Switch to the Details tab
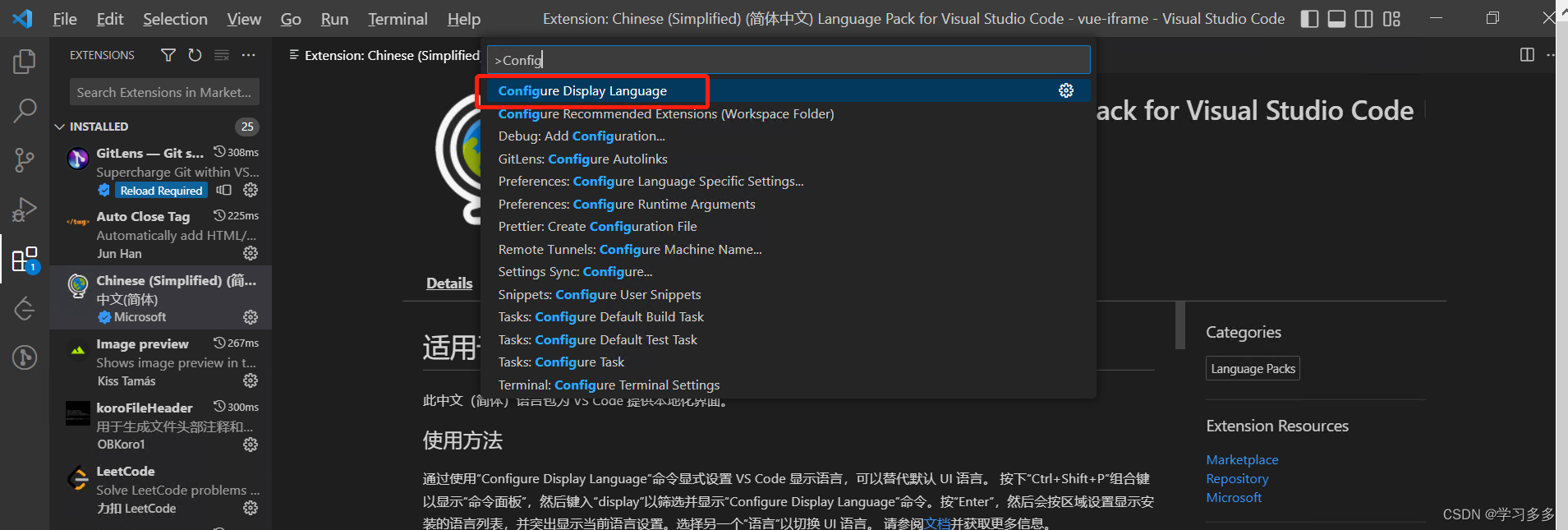 [x=449, y=283]
